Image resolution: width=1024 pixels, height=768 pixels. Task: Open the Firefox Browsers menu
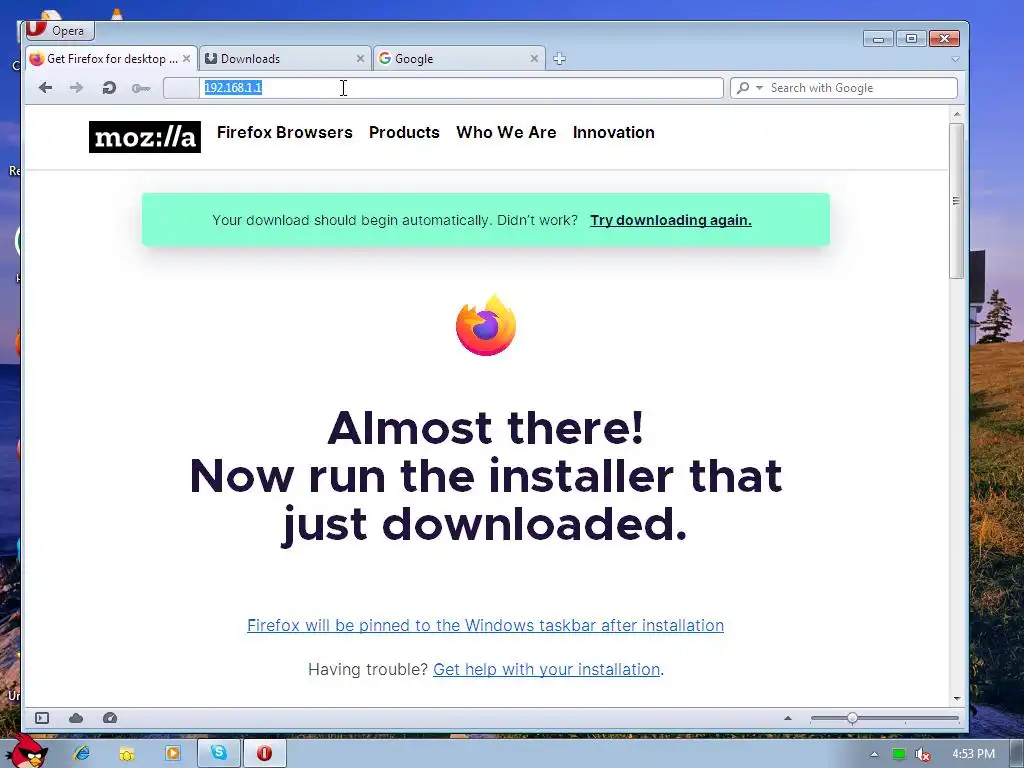click(x=285, y=133)
